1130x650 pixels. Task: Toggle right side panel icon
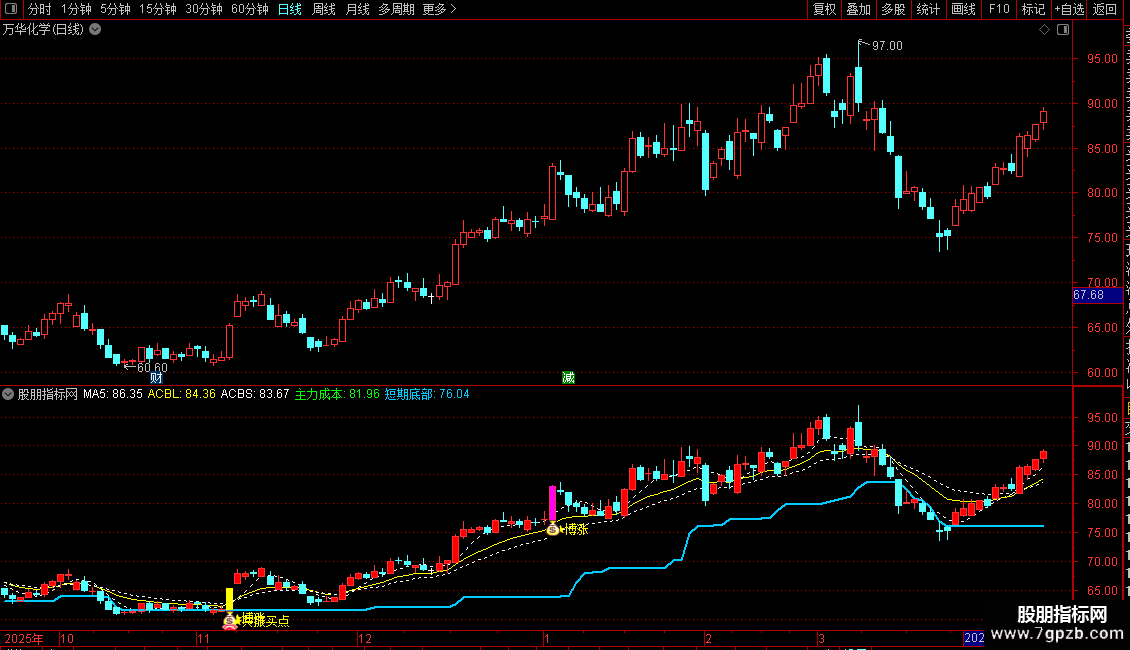(x=1063, y=30)
